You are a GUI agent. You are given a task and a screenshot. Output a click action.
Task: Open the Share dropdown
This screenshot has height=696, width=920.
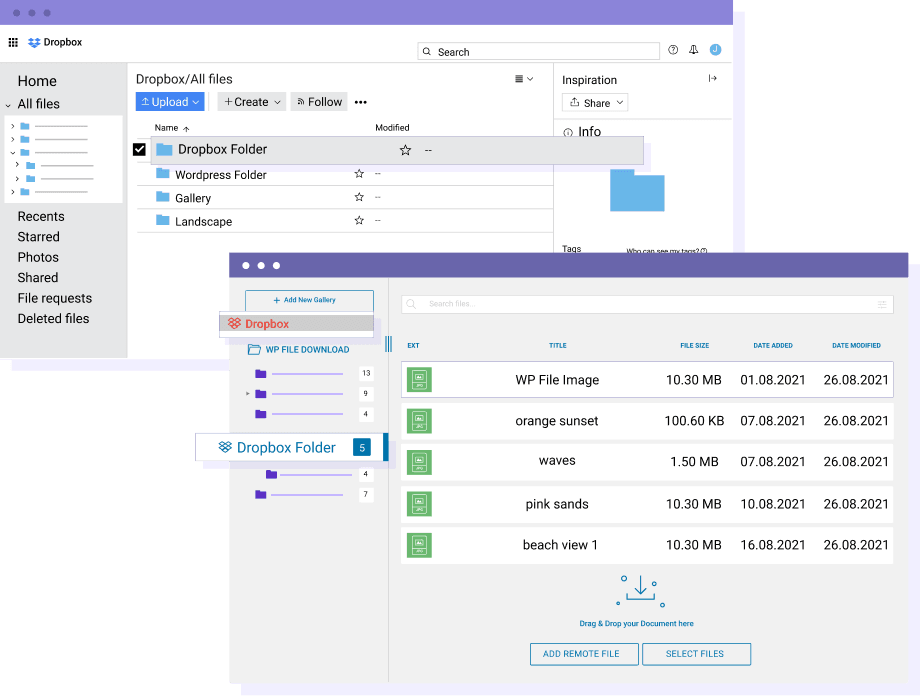[595, 103]
